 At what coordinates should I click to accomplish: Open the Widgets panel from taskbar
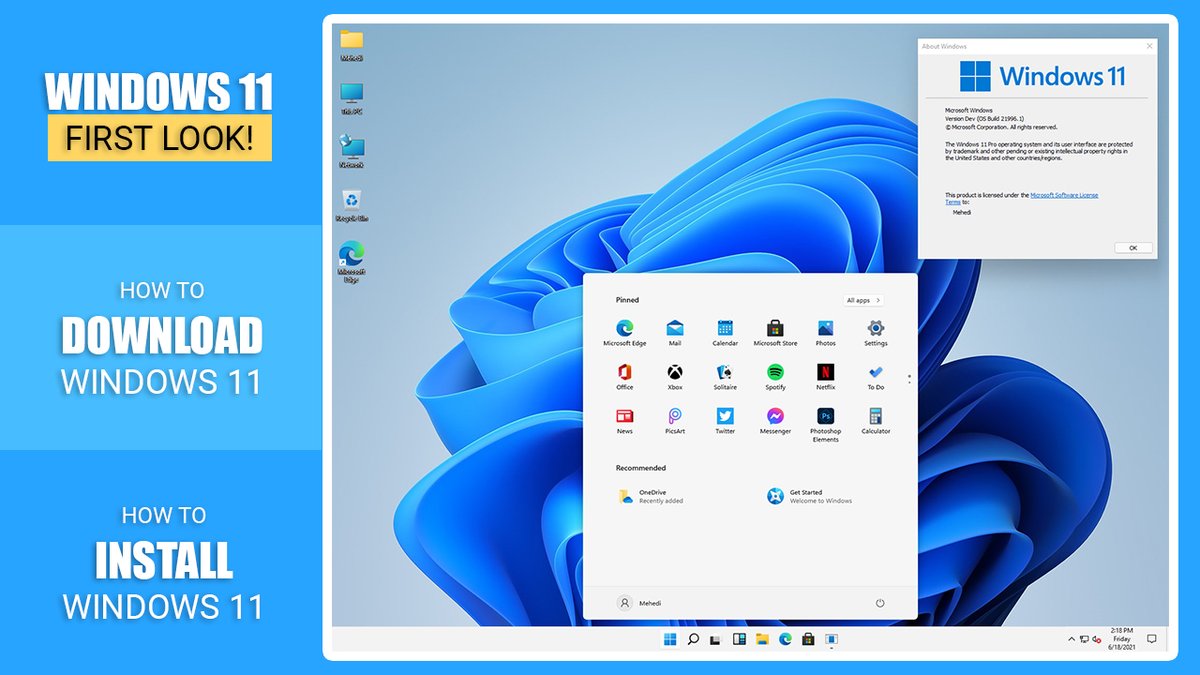[x=739, y=639]
